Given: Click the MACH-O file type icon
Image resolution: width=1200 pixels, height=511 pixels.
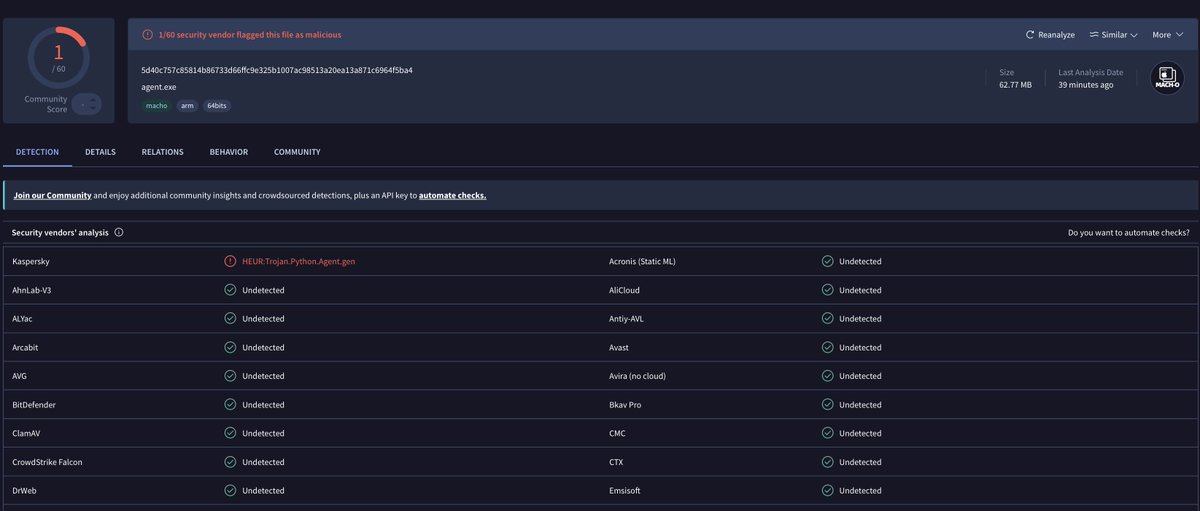Looking at the screenshot, I should pyautogui.click(x=1166, y=79).
